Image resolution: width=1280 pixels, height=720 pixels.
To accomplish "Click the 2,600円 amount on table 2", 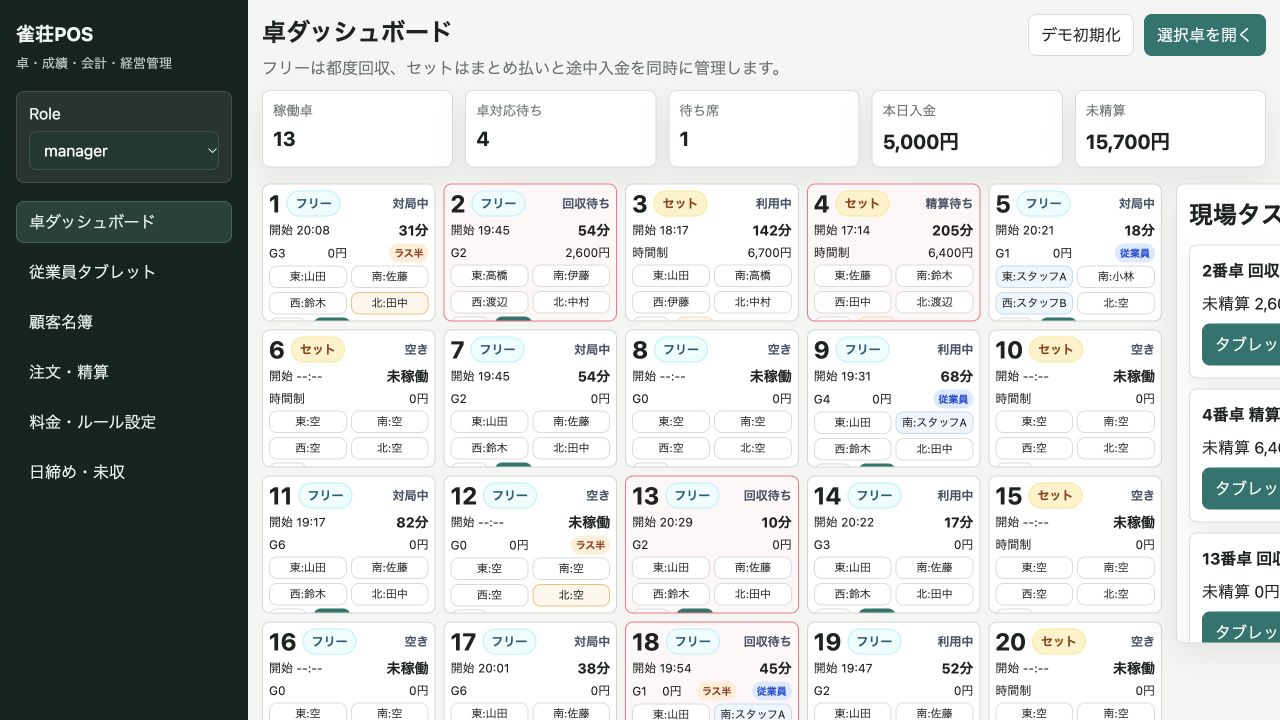I will coord(587,254).
